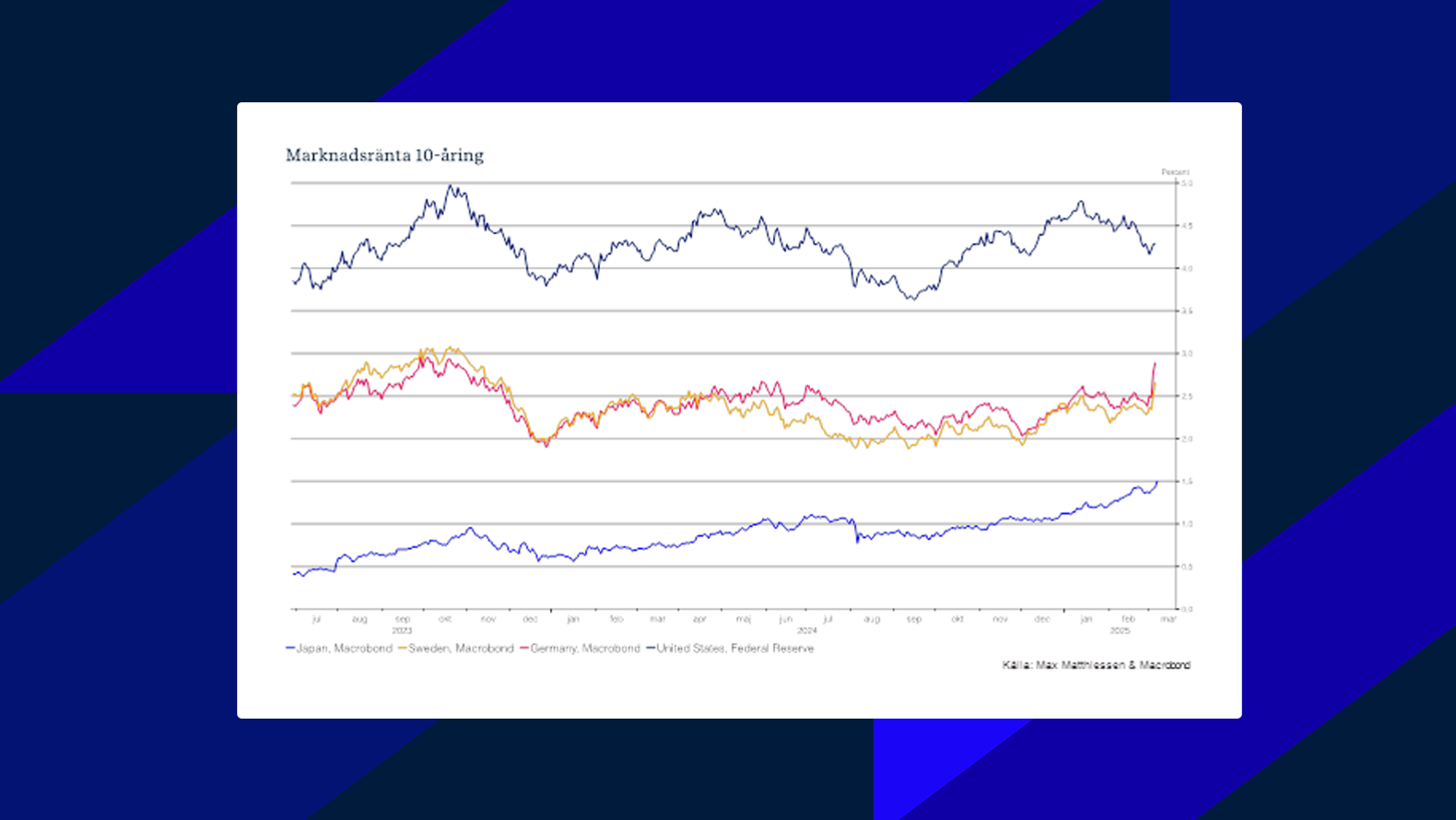Click the Percent label above the y-axis
The width and height of the screenshot is (1456, 820).
pos(1175,172)
